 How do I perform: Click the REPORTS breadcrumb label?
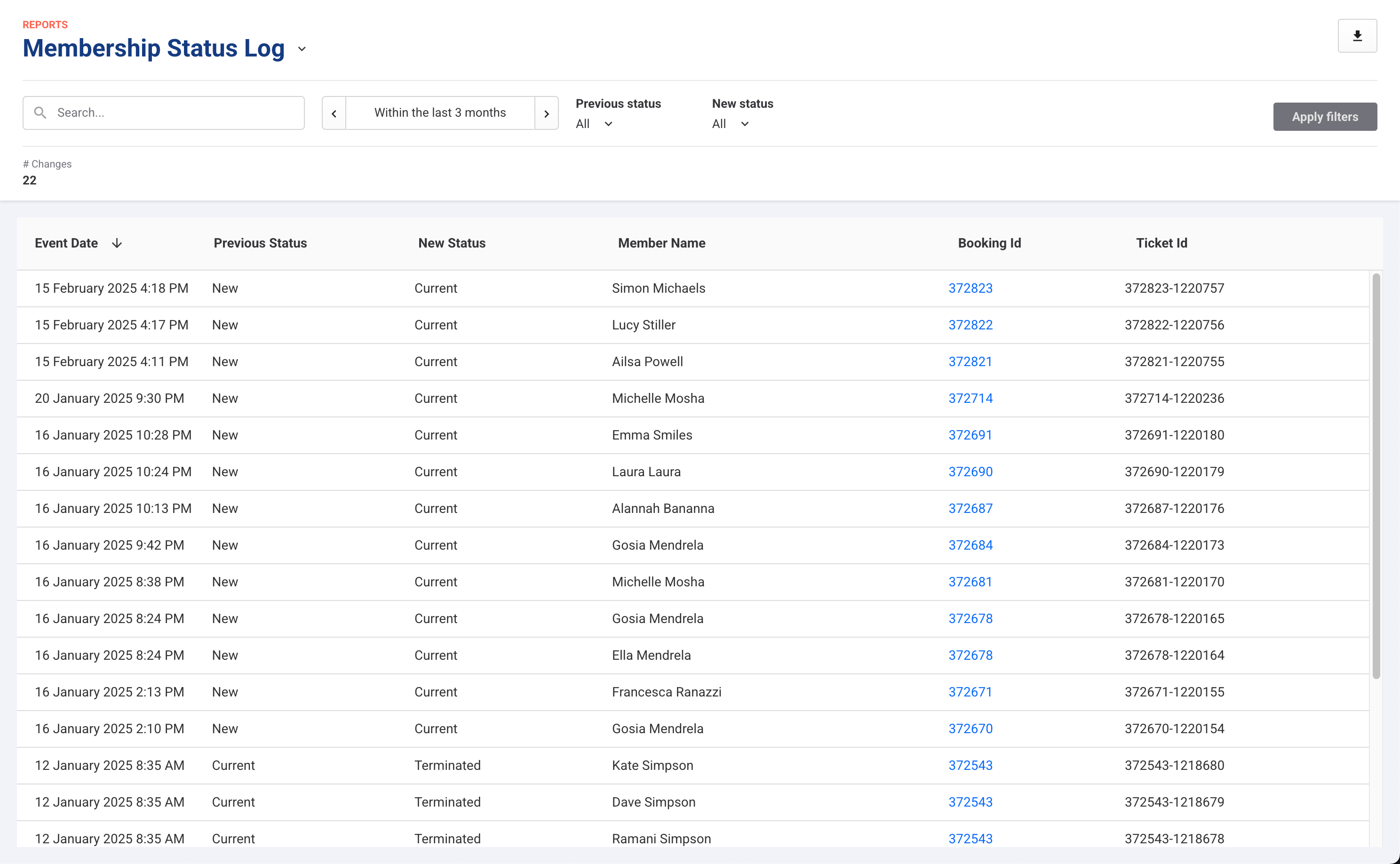(x=45, y=24)
